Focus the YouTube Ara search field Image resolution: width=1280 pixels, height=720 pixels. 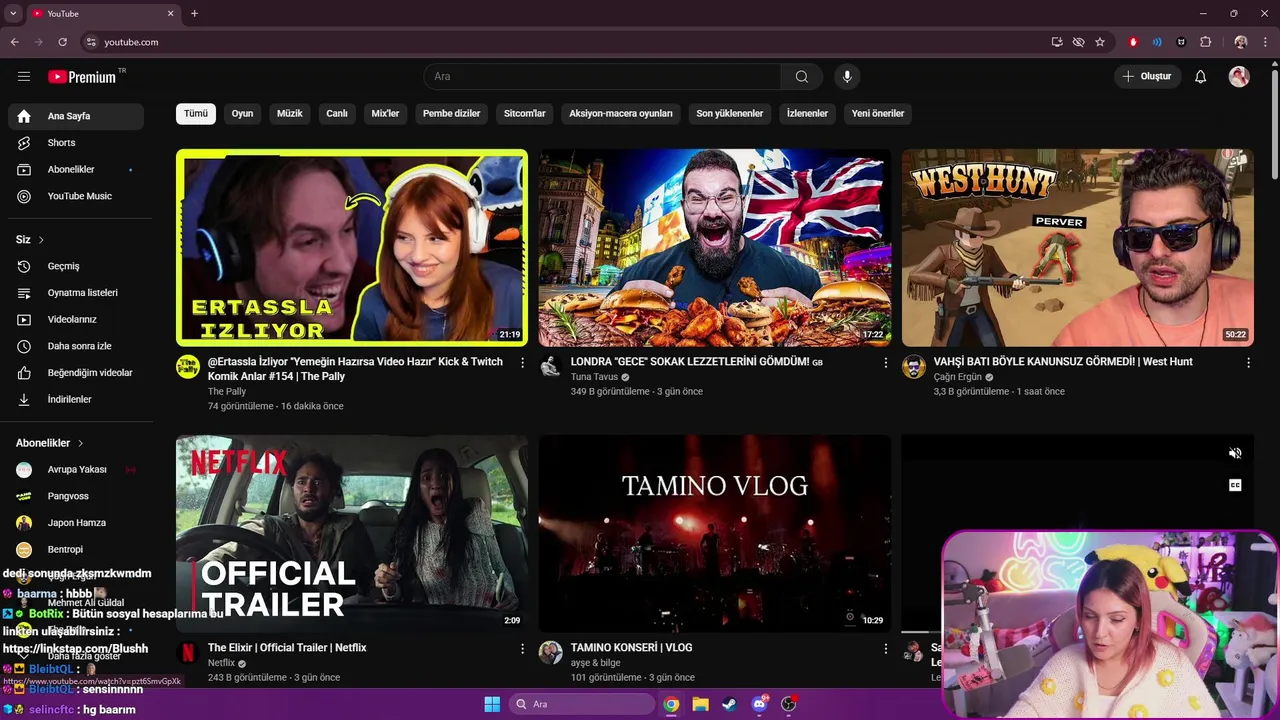[x=602, y=77]
